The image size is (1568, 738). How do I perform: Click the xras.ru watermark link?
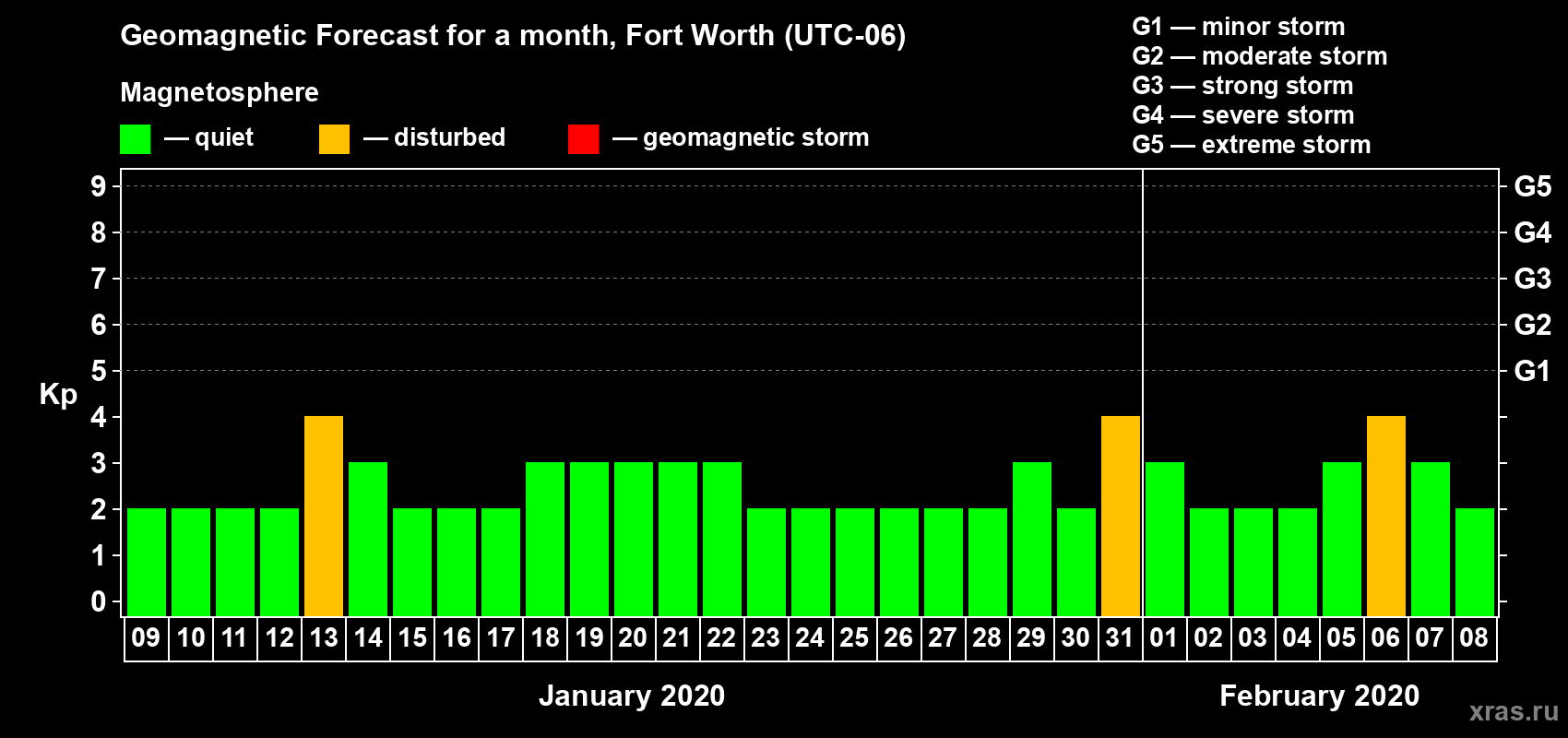(x=1513, y=711)
